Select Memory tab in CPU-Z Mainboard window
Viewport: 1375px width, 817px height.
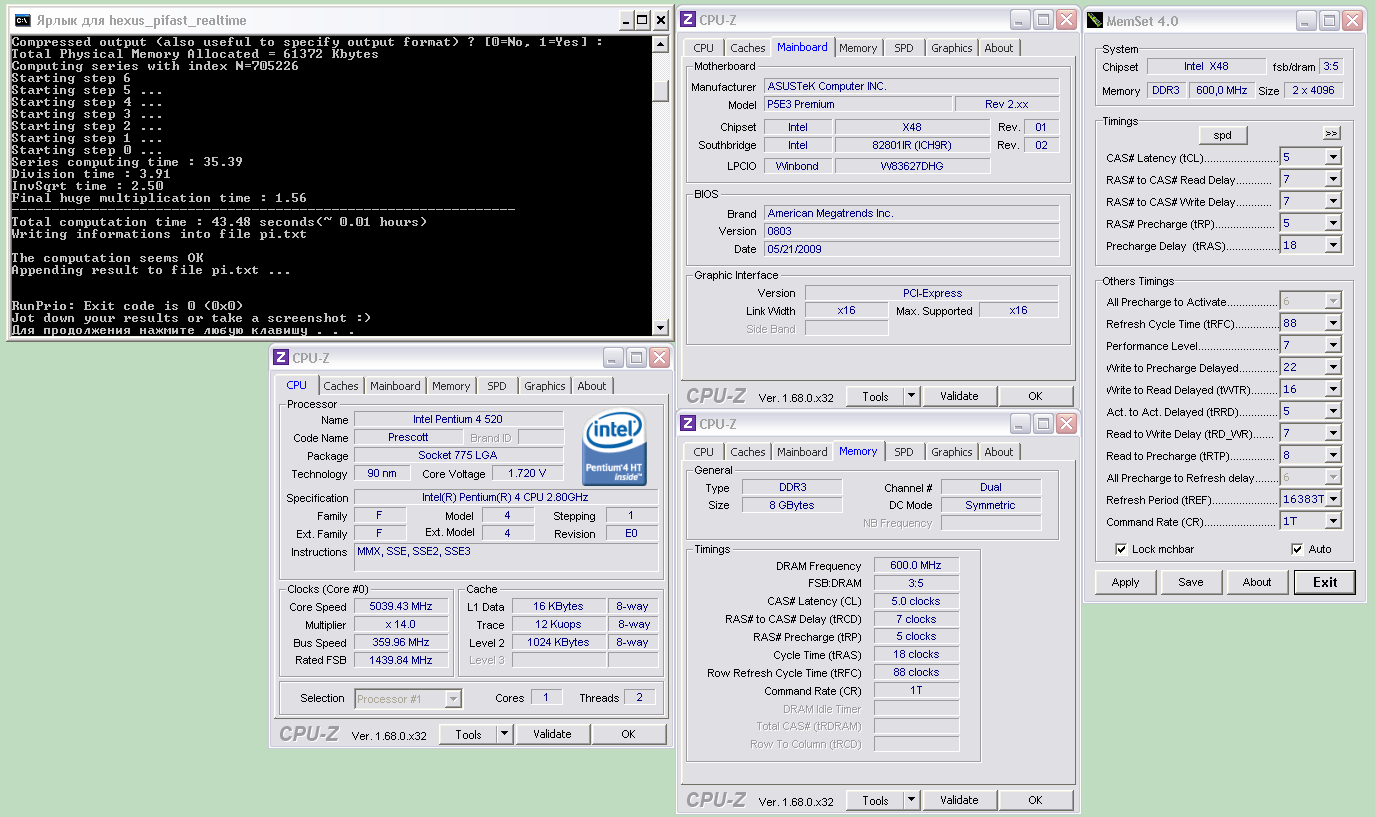858,48
